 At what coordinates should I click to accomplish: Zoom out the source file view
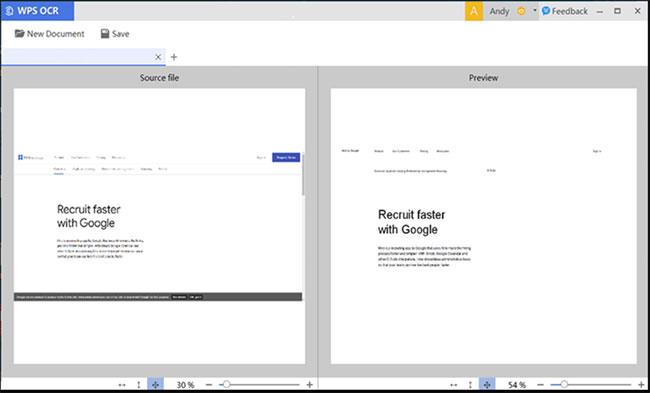209,385
